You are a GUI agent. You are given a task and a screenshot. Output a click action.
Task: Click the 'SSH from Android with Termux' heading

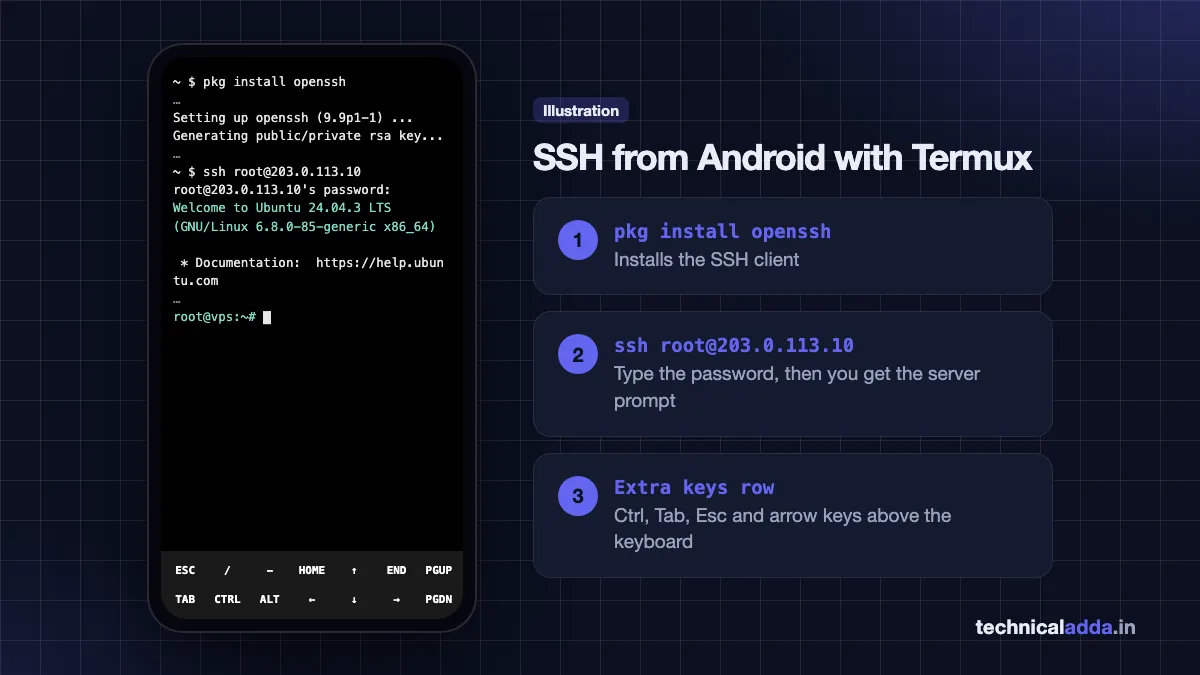click(782, 158)
